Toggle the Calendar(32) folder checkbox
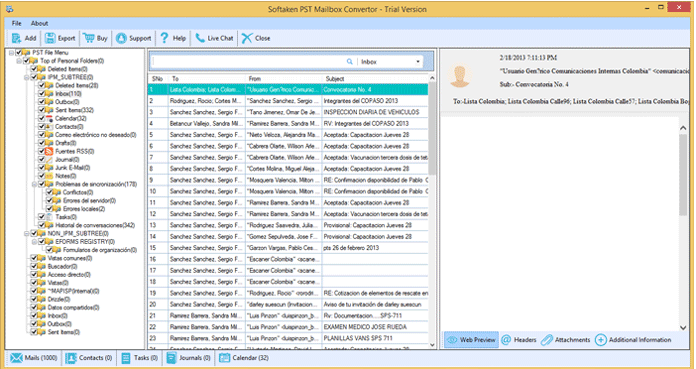This screenshot has width=696, height=369. [x=42, y=119]
